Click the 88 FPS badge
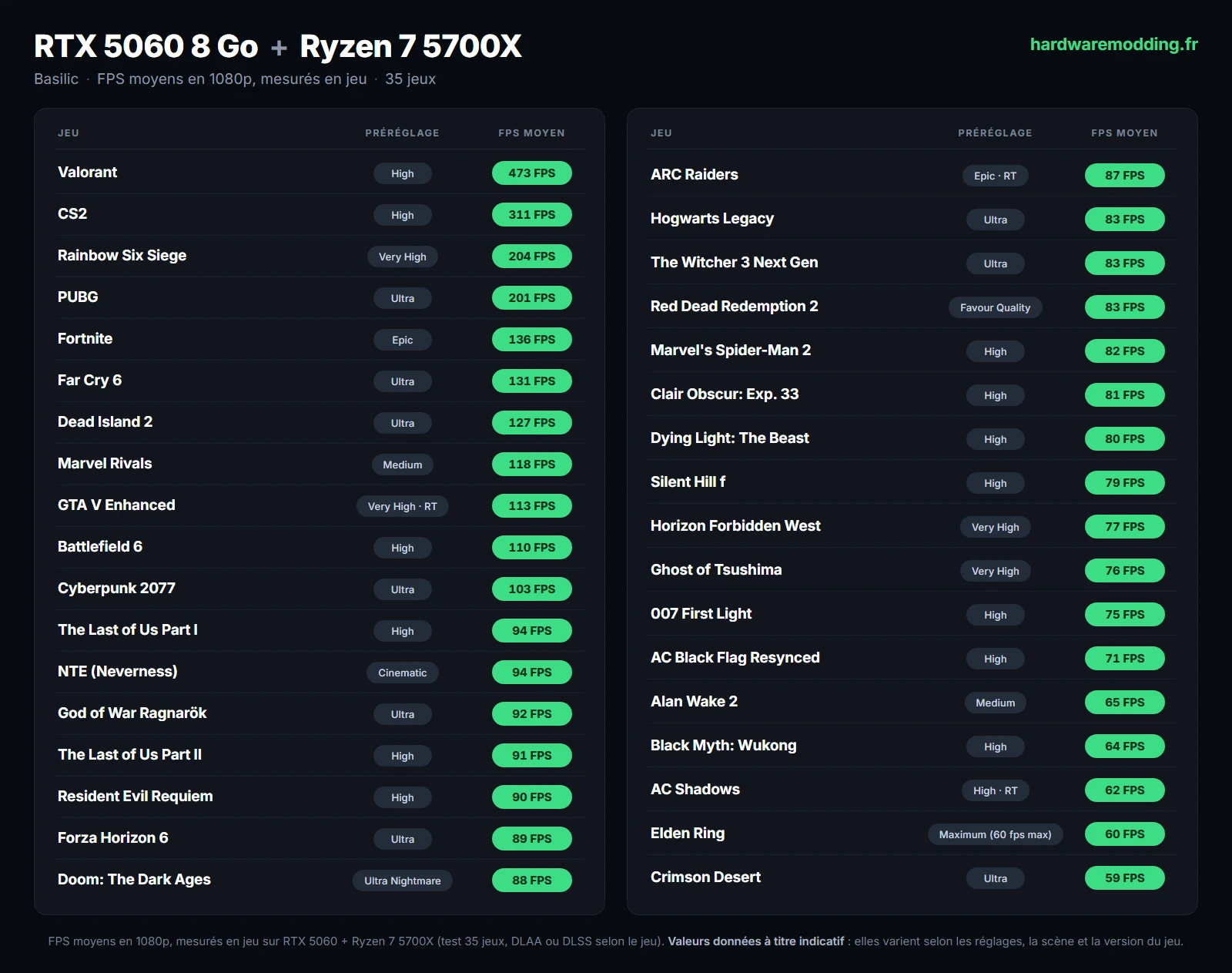This screenshot has height=973, width=1232. (x=531, y=881)
